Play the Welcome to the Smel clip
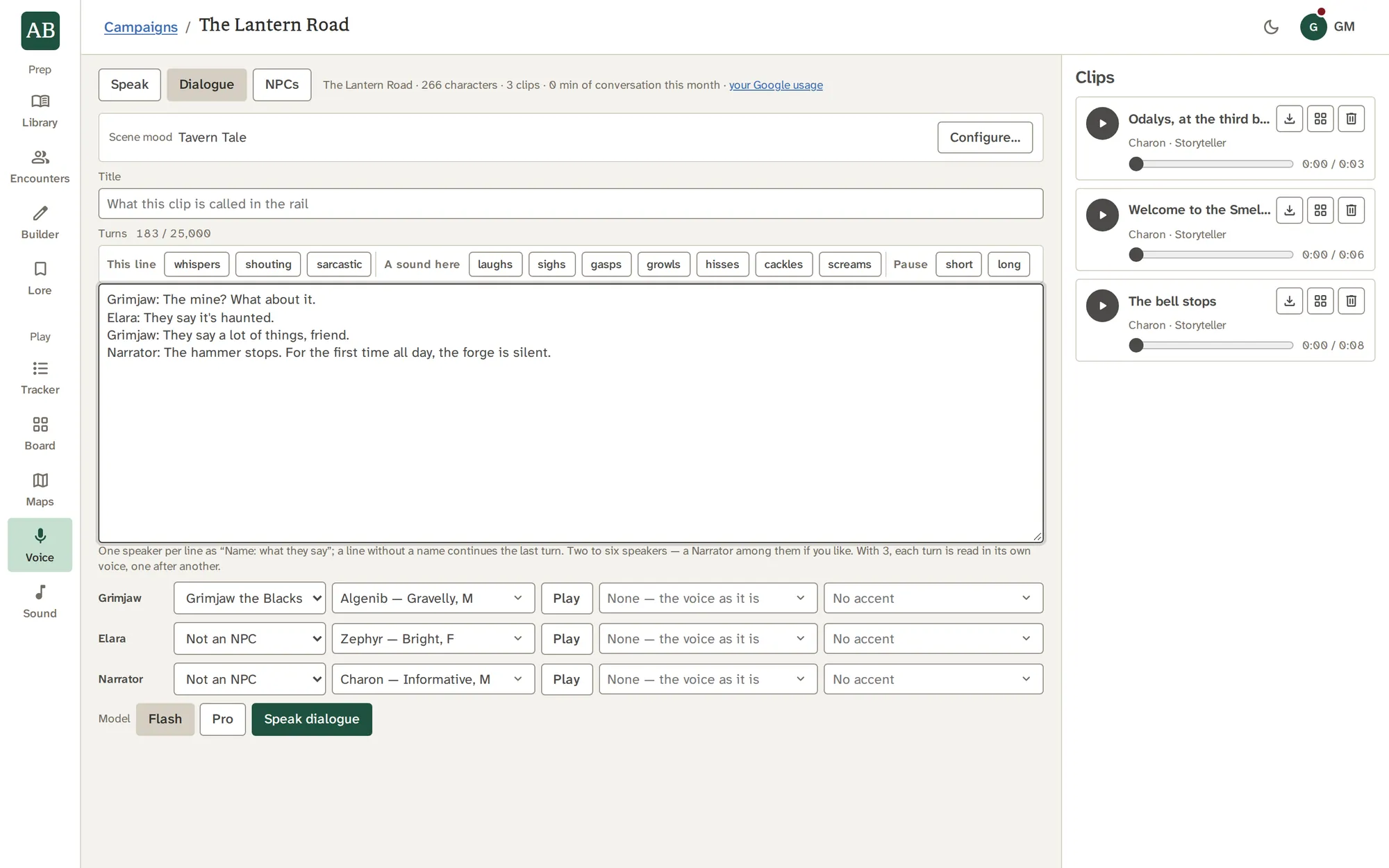This screenshot has height=868, width=1389. (x=1102, y=215)
